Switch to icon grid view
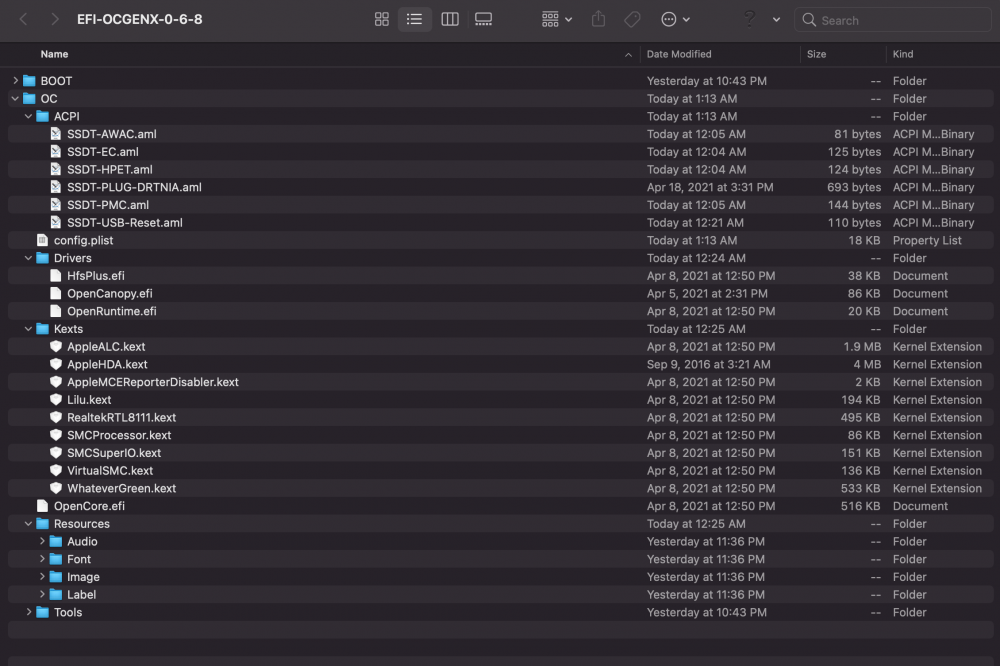1000x666 pixels. click(381, 19)
